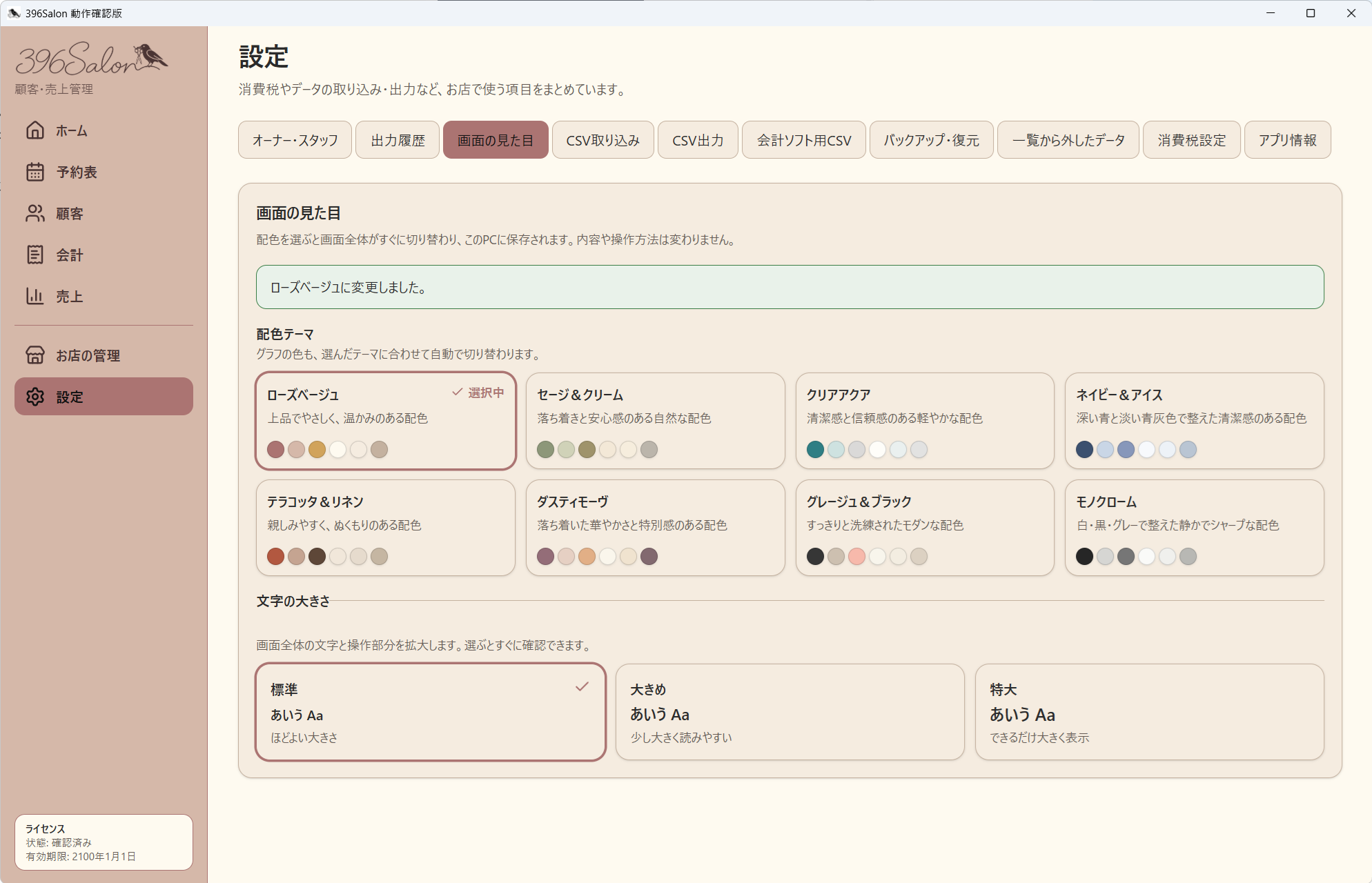This screenshot has width=1372, height=883.
Task: Click the gear icon next to 設定
Action: 35,397
